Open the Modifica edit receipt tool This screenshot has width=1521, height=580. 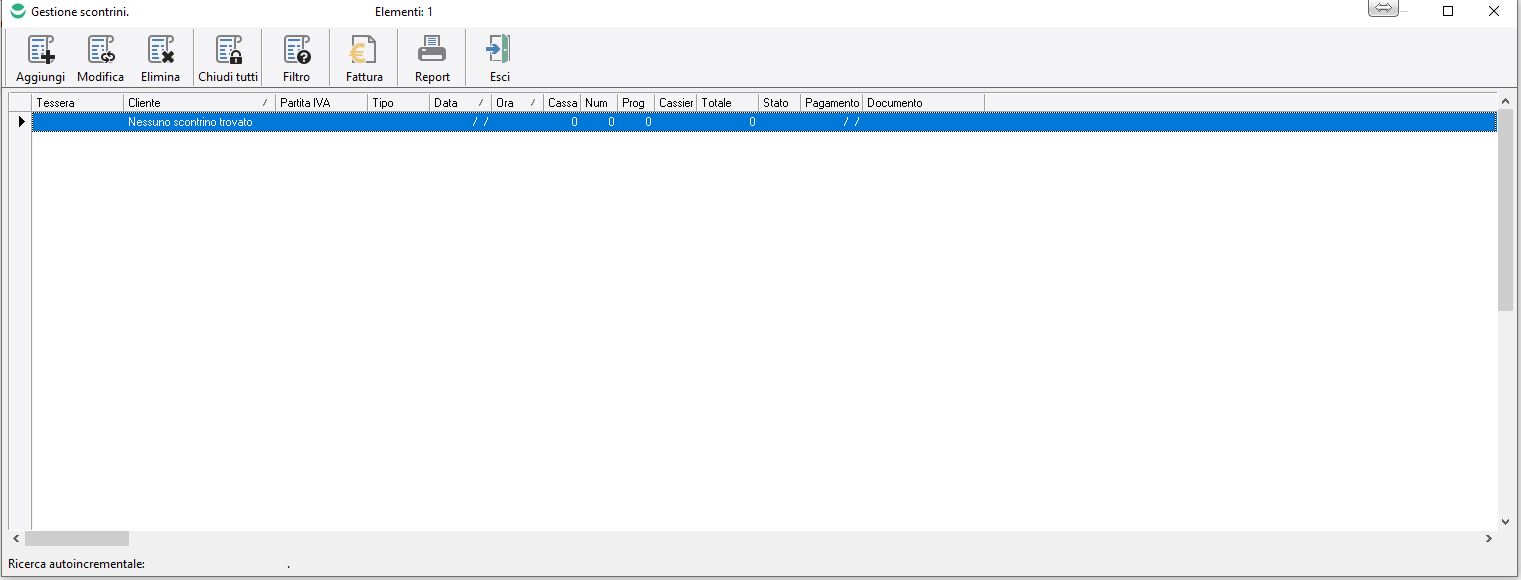(x=101, y=51)
